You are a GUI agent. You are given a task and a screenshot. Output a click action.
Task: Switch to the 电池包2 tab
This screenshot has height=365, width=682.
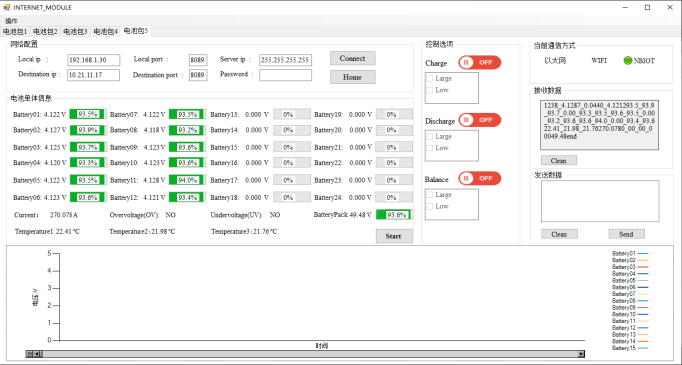pos(45,32)
